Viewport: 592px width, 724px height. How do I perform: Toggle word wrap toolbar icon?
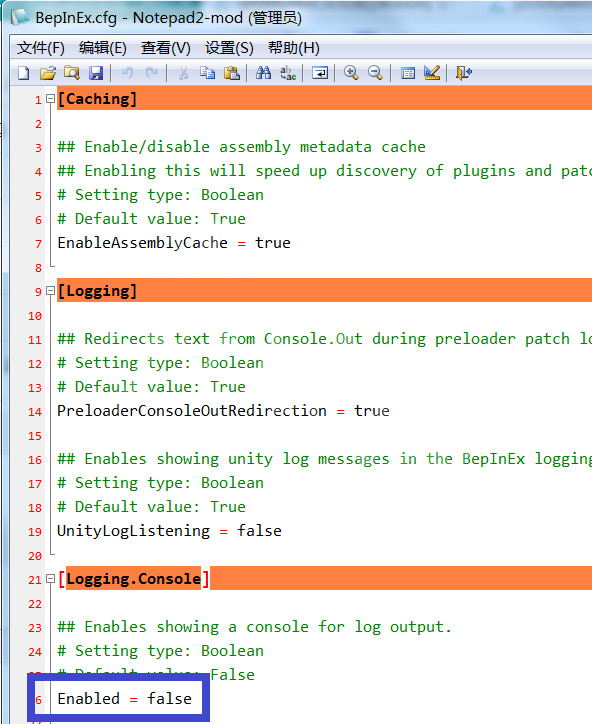[x=320, y=73]
